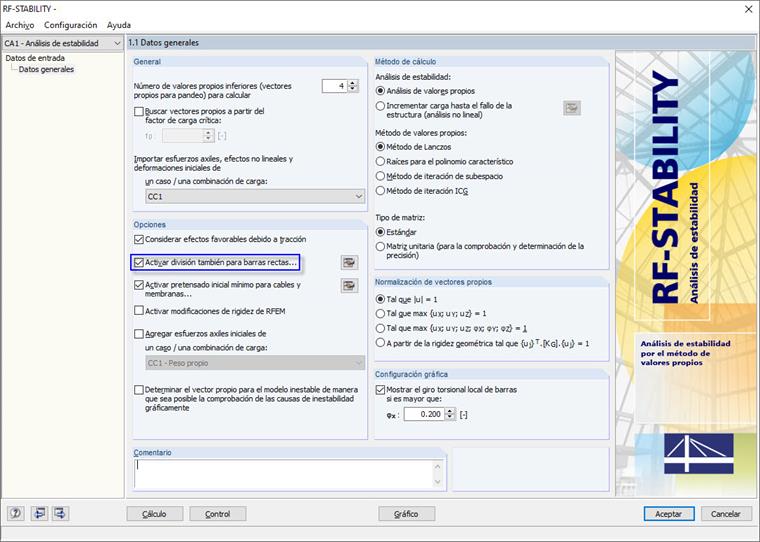Select 'Datos de entrada' tree node
The width and height of the screenshot is (760, 542).
[35, 58]
